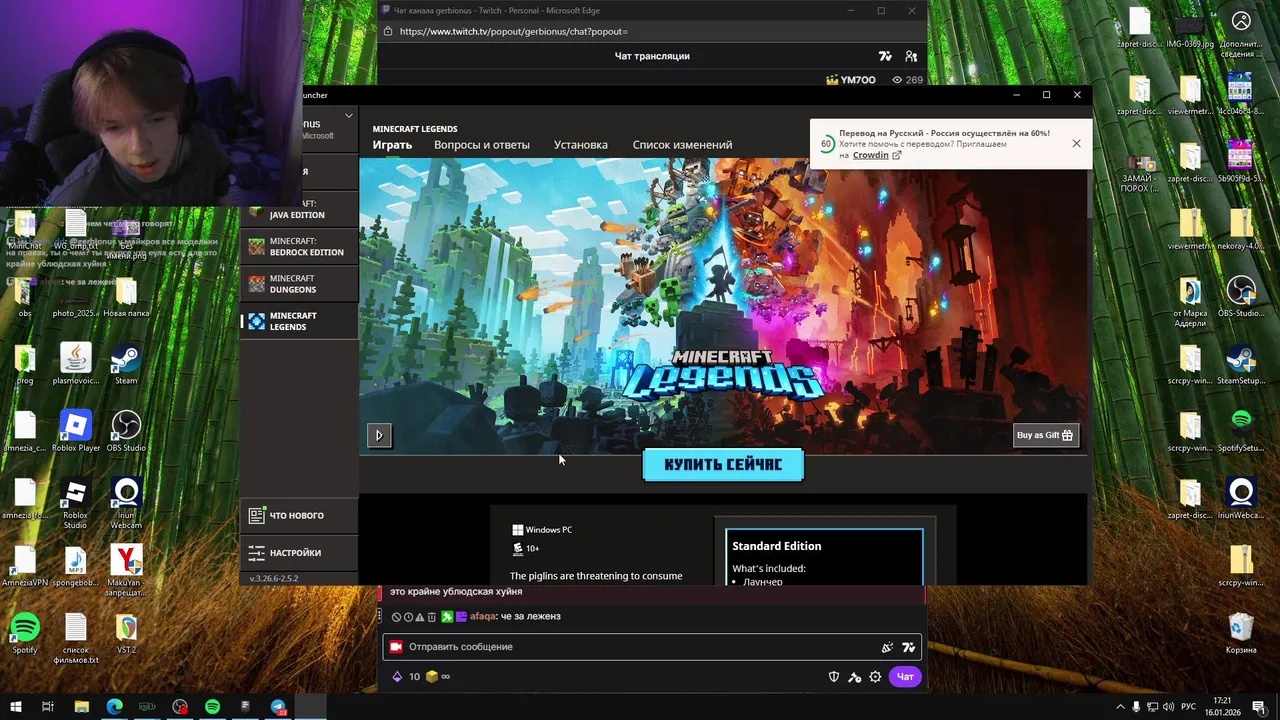The width and height of the screenshot is (1280, 720).
Task: Open OBS-Studio installer icon on desktop
Action: click(x=1241, y=297)
